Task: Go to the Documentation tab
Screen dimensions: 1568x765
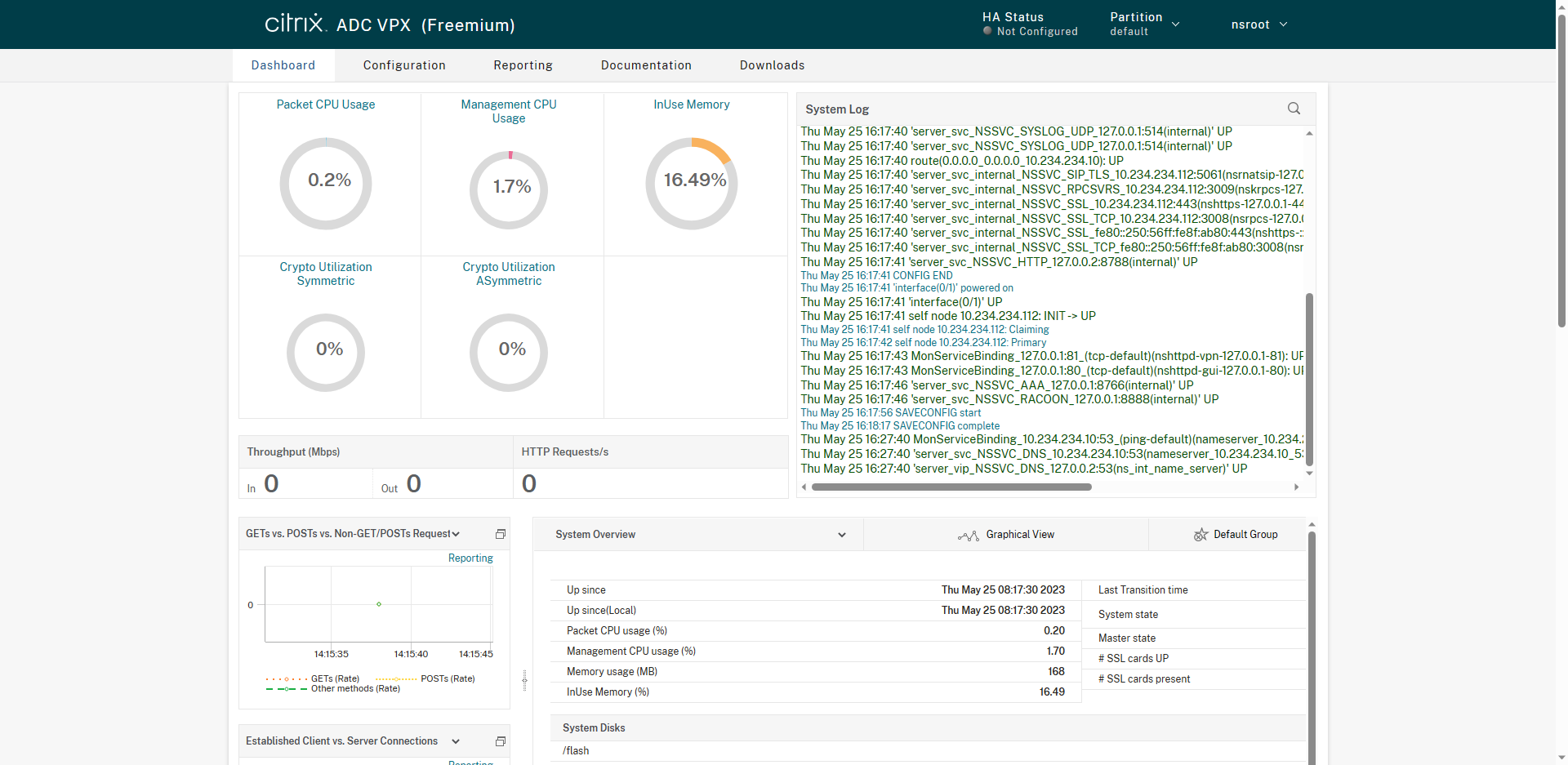Action: pos(646,65)
